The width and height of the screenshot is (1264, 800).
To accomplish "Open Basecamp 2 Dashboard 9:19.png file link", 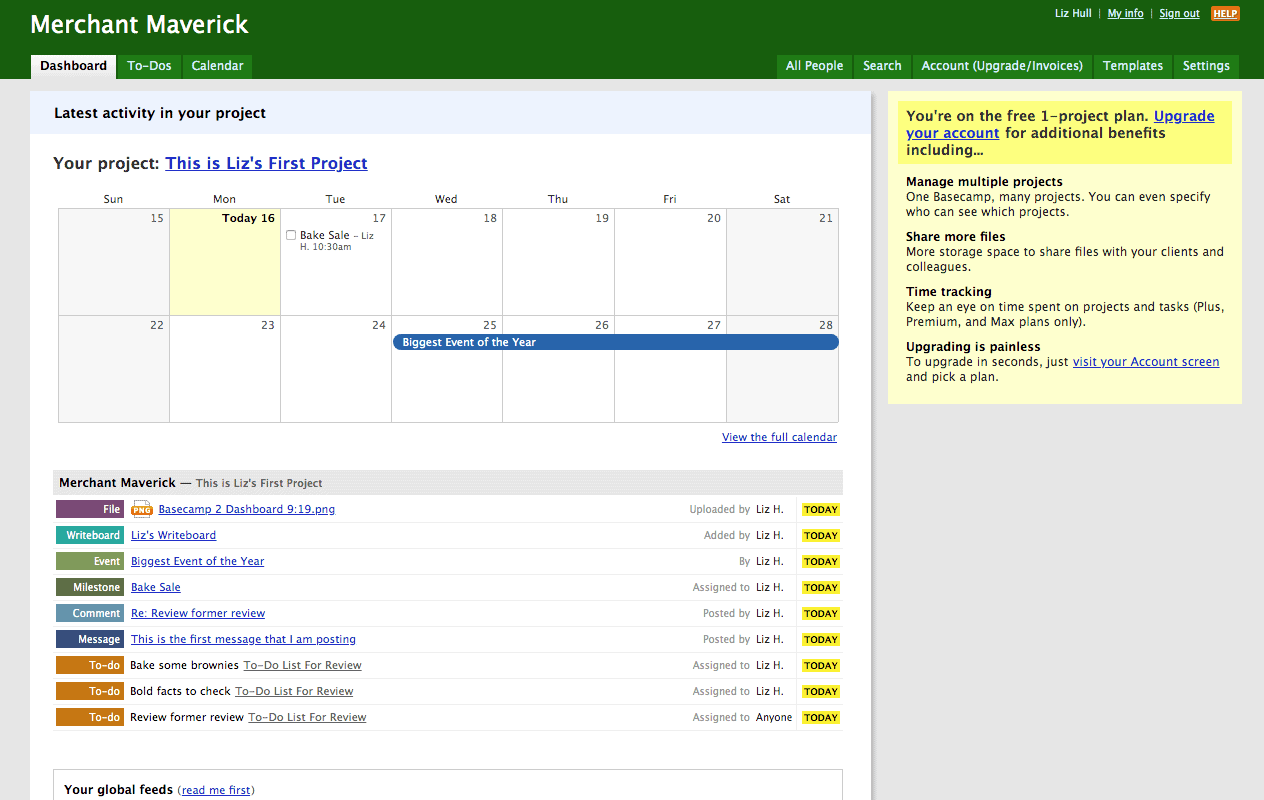I will (246, 509).
